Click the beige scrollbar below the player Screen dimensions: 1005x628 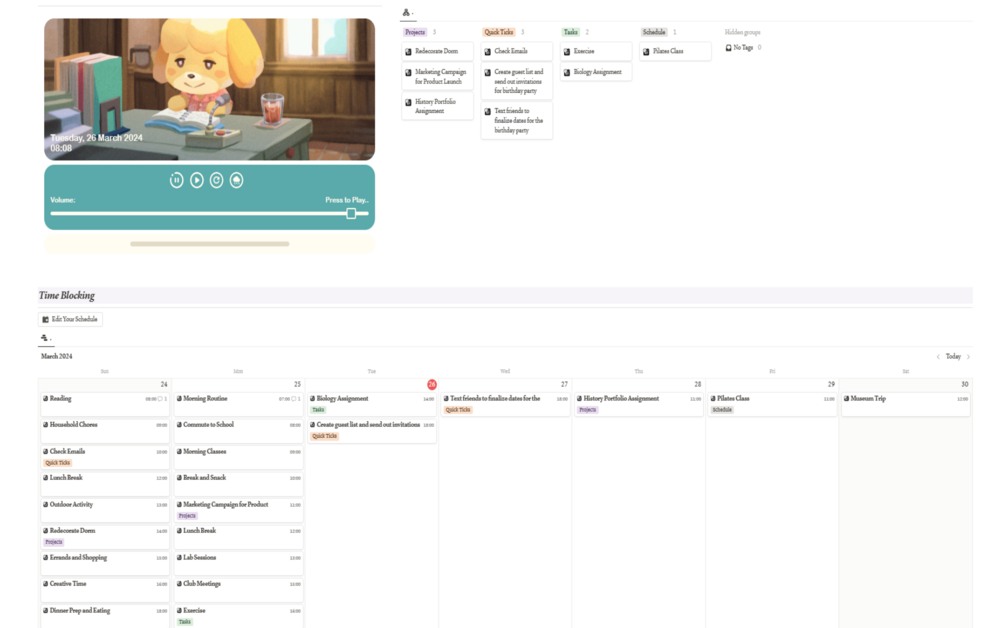tap(210, 244)
